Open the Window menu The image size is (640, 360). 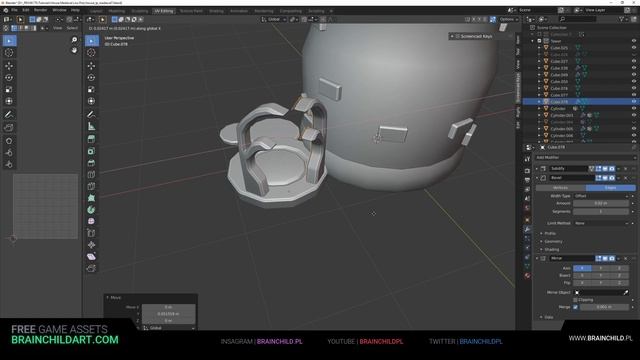pos(59,10)
